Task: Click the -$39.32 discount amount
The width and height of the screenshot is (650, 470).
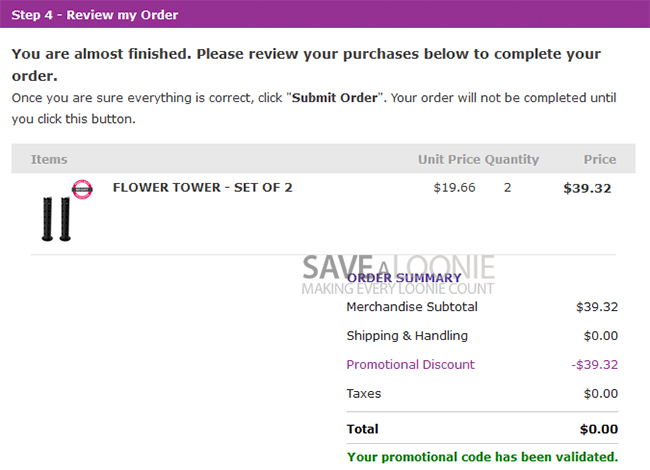Action: coord(594,365)
